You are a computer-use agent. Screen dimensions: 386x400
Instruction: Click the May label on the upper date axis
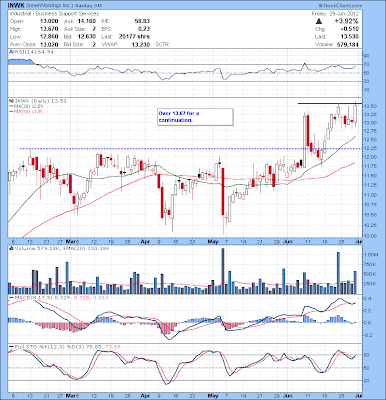pyautogui.click(x=213, y=241)
